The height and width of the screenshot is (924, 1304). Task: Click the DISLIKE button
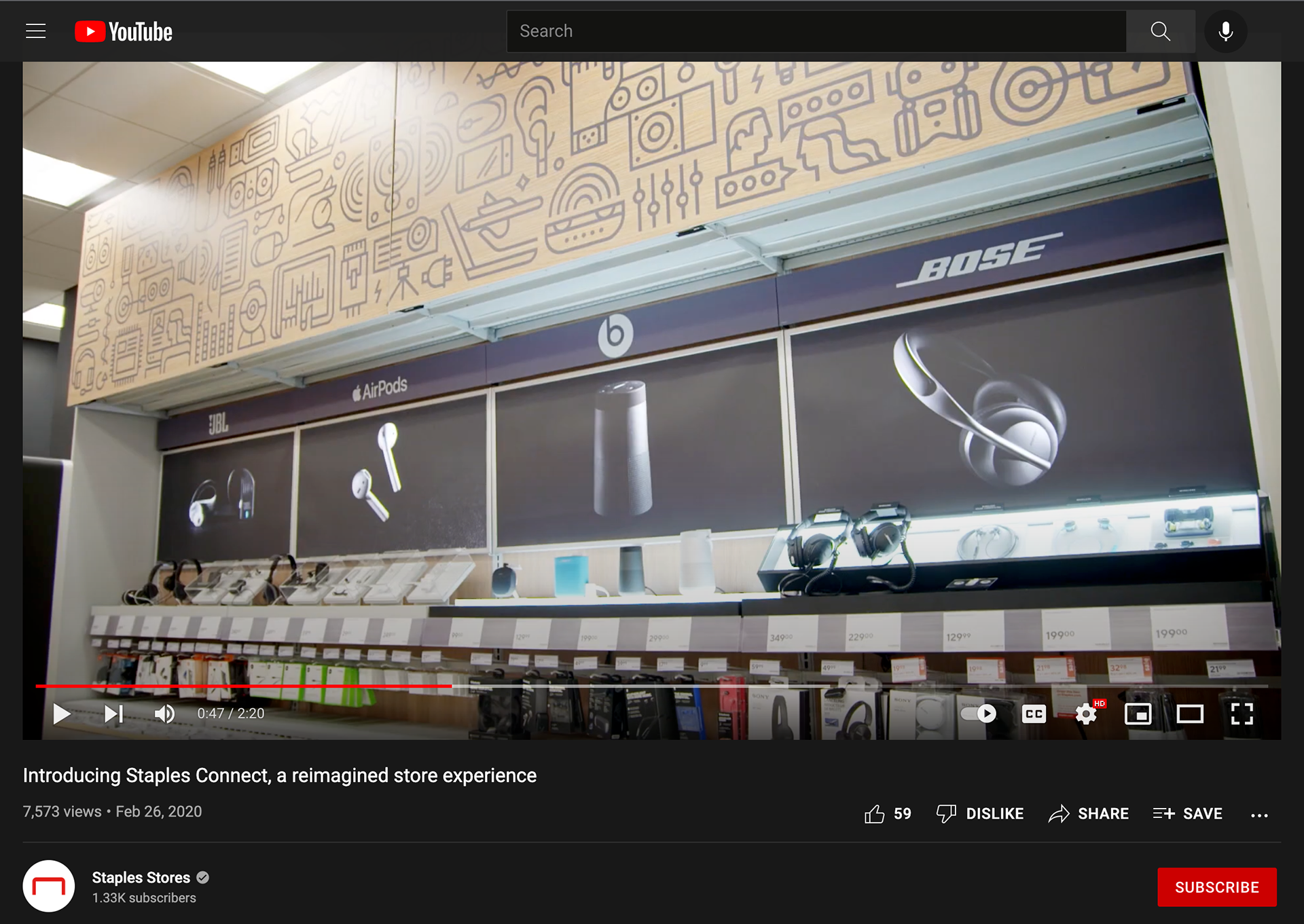click(x=980, y=813)
